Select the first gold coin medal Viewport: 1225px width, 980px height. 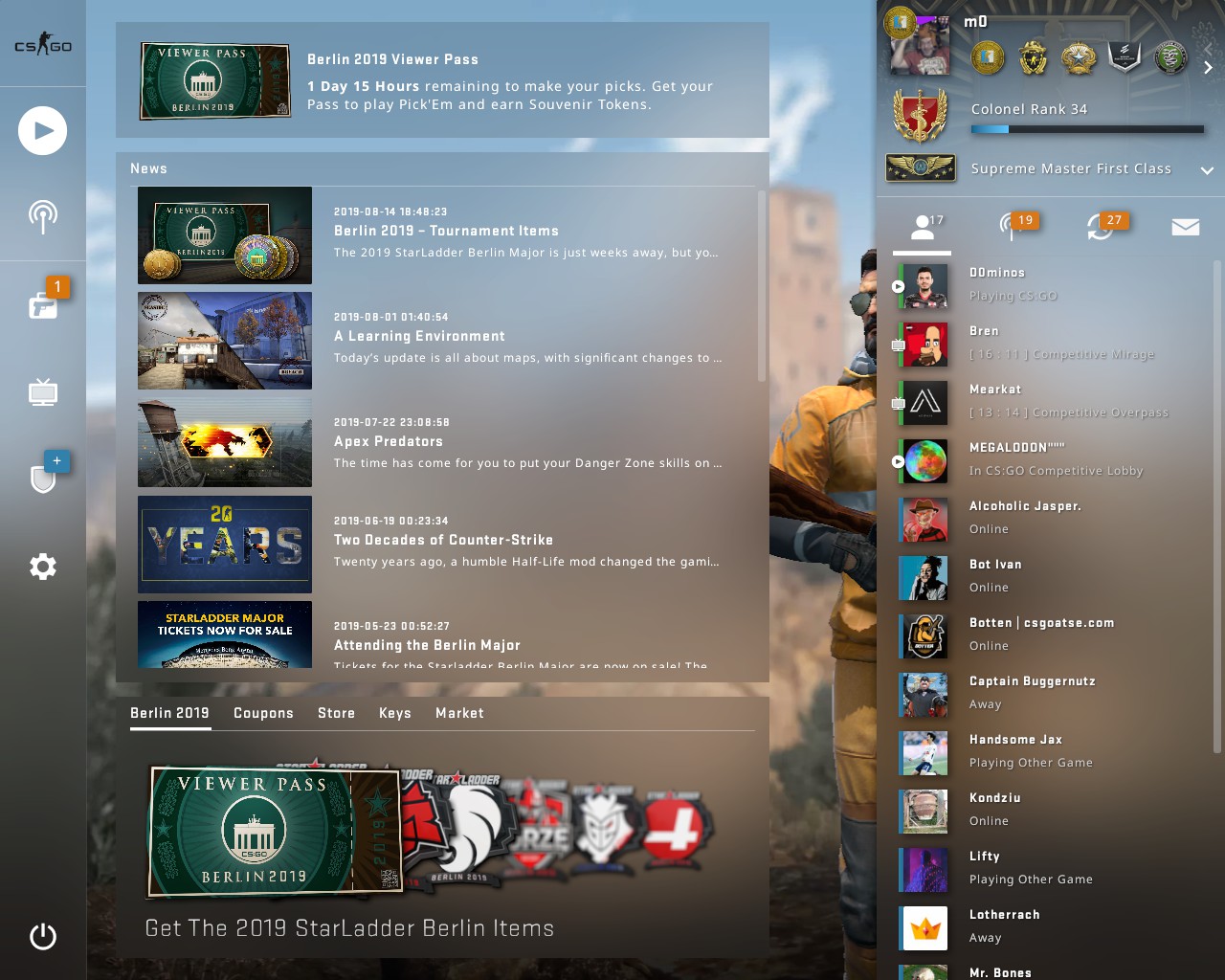(x=988, y=58)
